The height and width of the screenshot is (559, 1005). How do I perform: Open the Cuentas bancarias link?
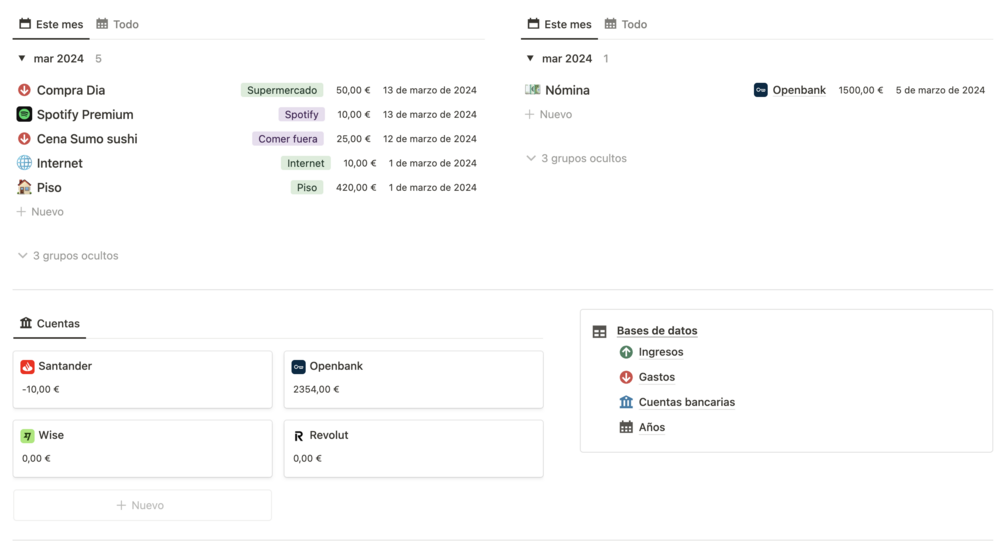686,402
